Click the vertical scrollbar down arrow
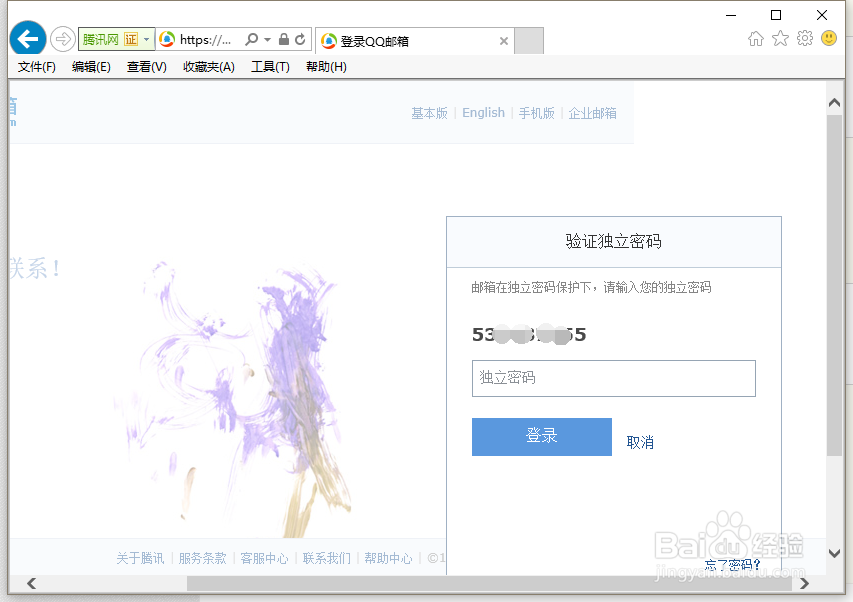The width and height of the screenshot is (853, 602). pos(835,553)
